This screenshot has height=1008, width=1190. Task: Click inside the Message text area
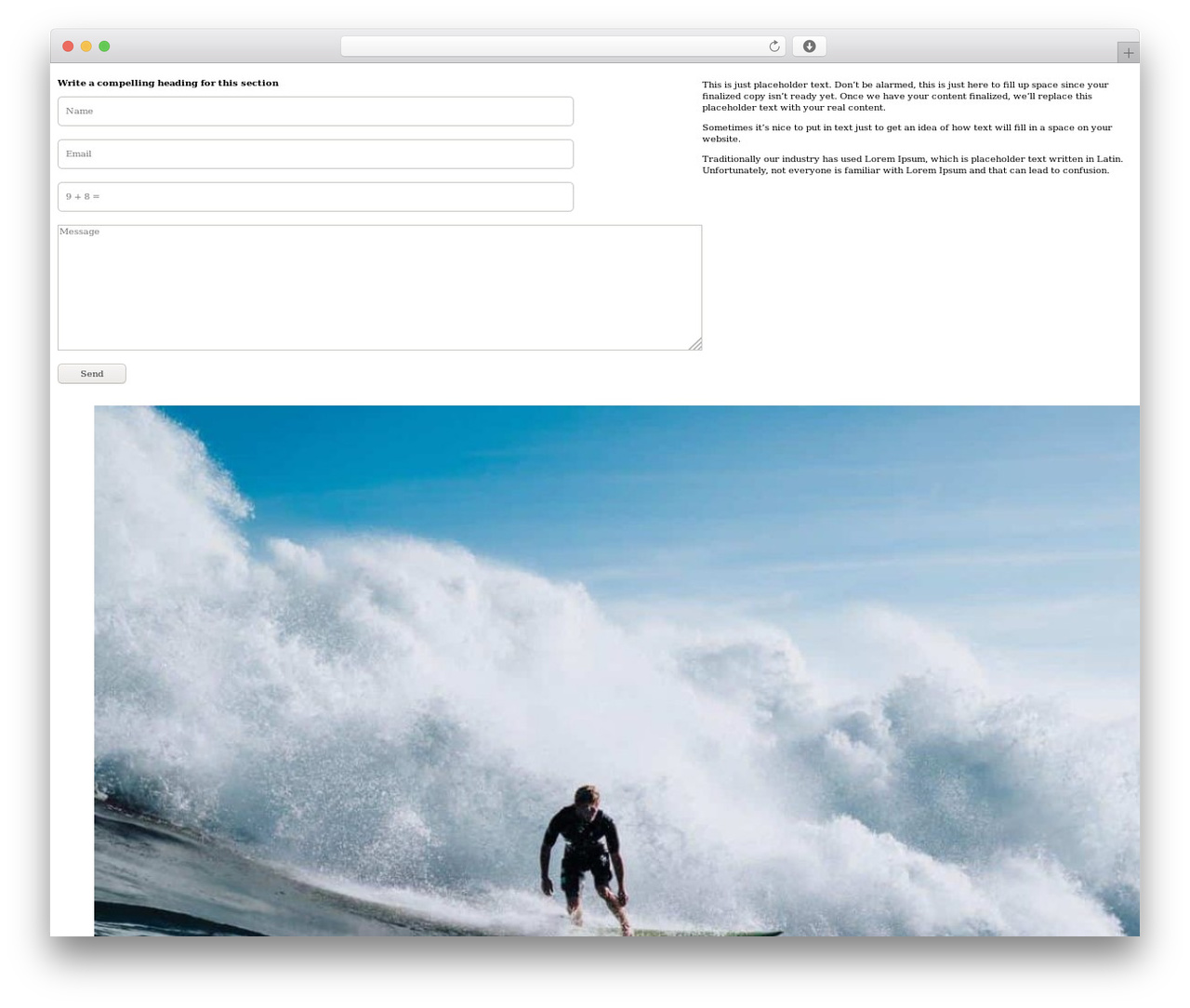pos(379,287)
